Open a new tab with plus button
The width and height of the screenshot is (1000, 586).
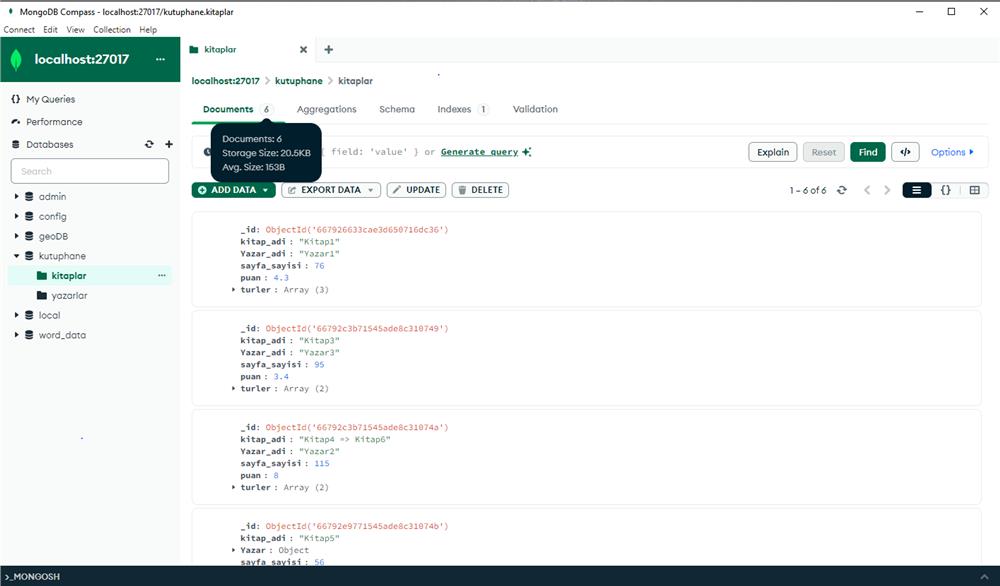tap(328, 50)
